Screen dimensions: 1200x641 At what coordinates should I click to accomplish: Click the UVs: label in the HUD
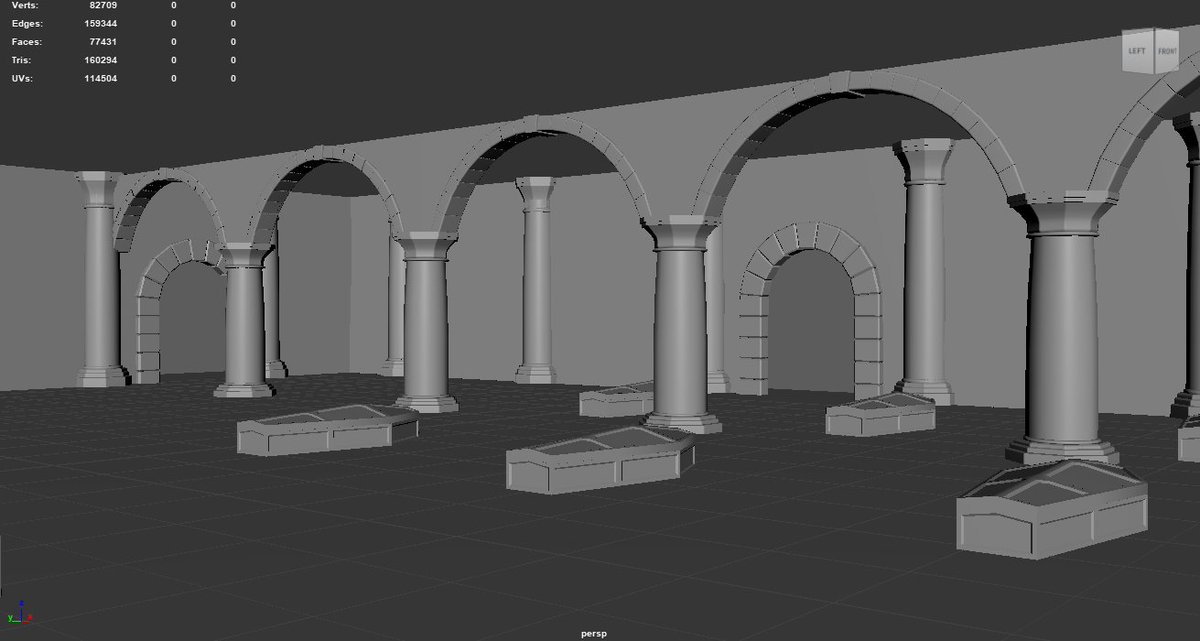click(x=22, y=78)
